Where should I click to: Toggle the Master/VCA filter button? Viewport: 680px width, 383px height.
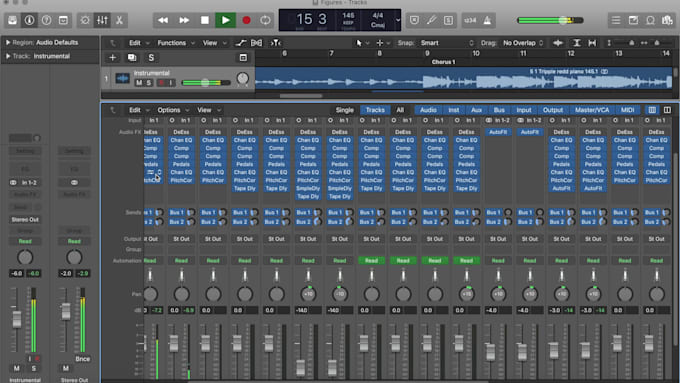pyautogui.click(x=592, y=110)
